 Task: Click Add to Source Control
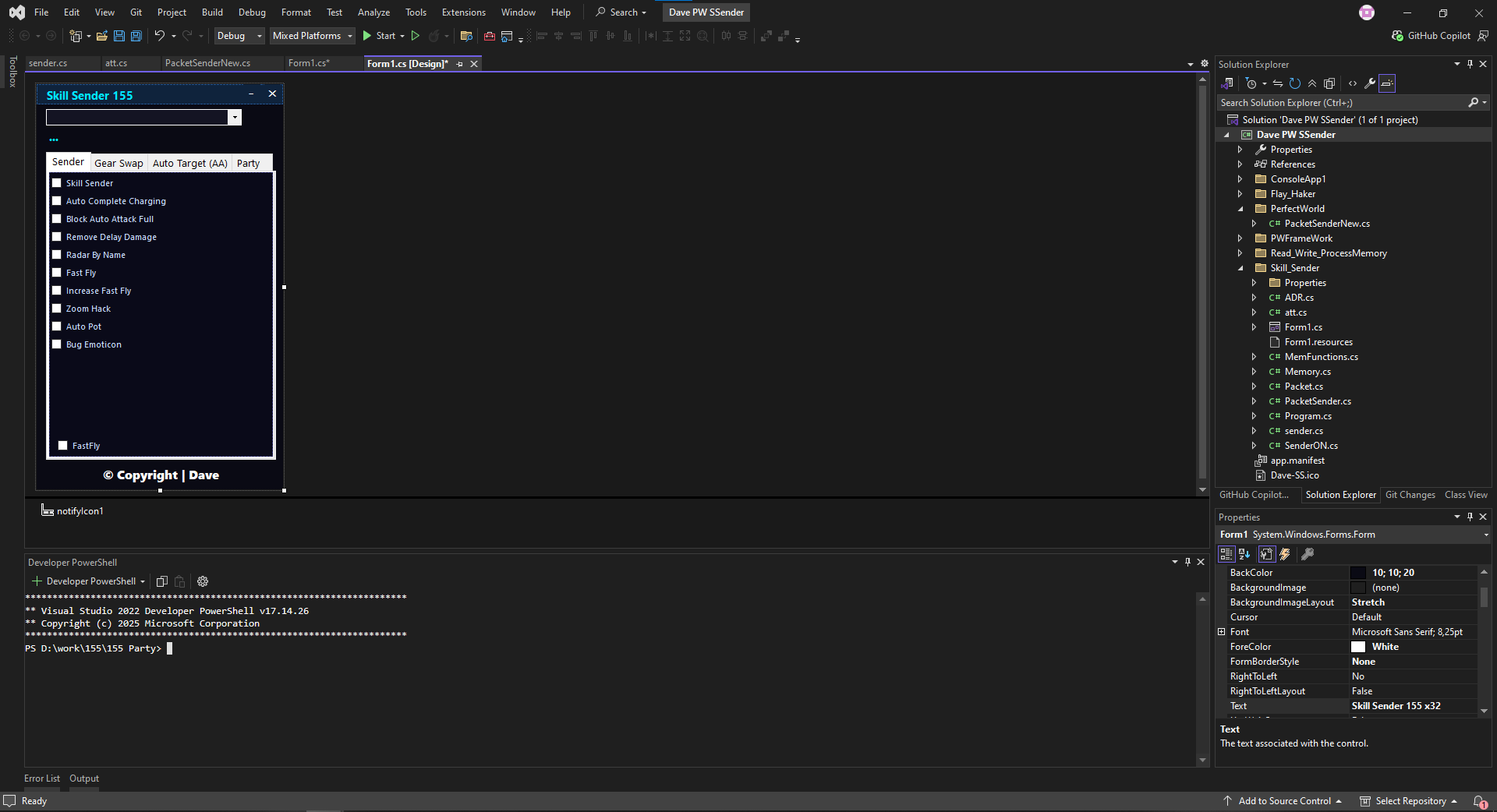1283,801
